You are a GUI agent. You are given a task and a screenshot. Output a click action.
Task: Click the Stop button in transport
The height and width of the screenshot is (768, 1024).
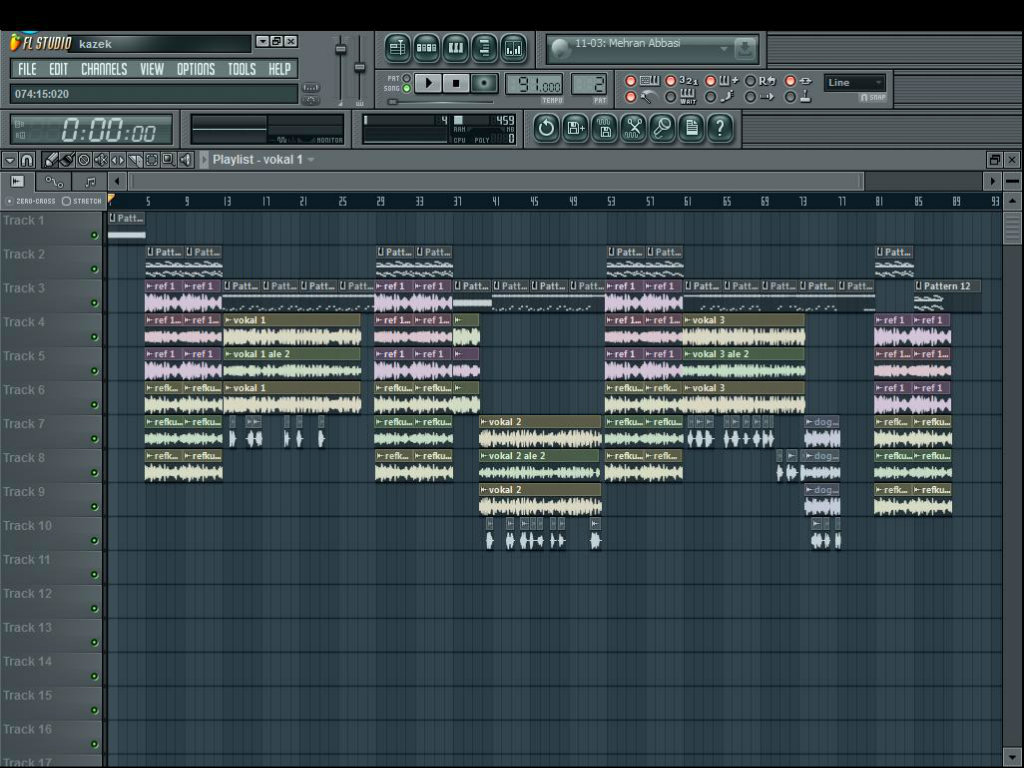(456, 84)
